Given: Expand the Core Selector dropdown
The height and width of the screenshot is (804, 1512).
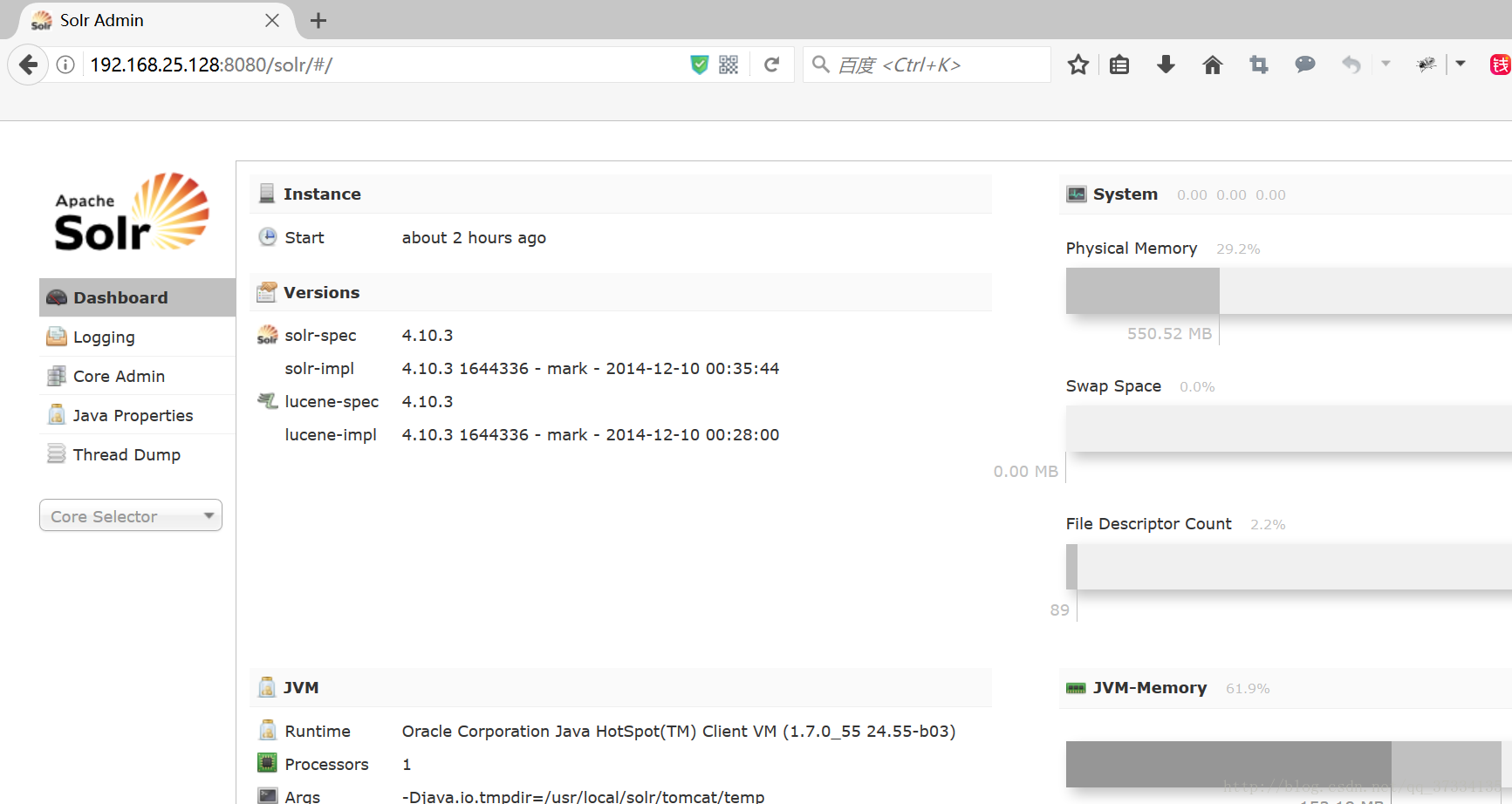Looking at the screenshot, I should [131, 515].
